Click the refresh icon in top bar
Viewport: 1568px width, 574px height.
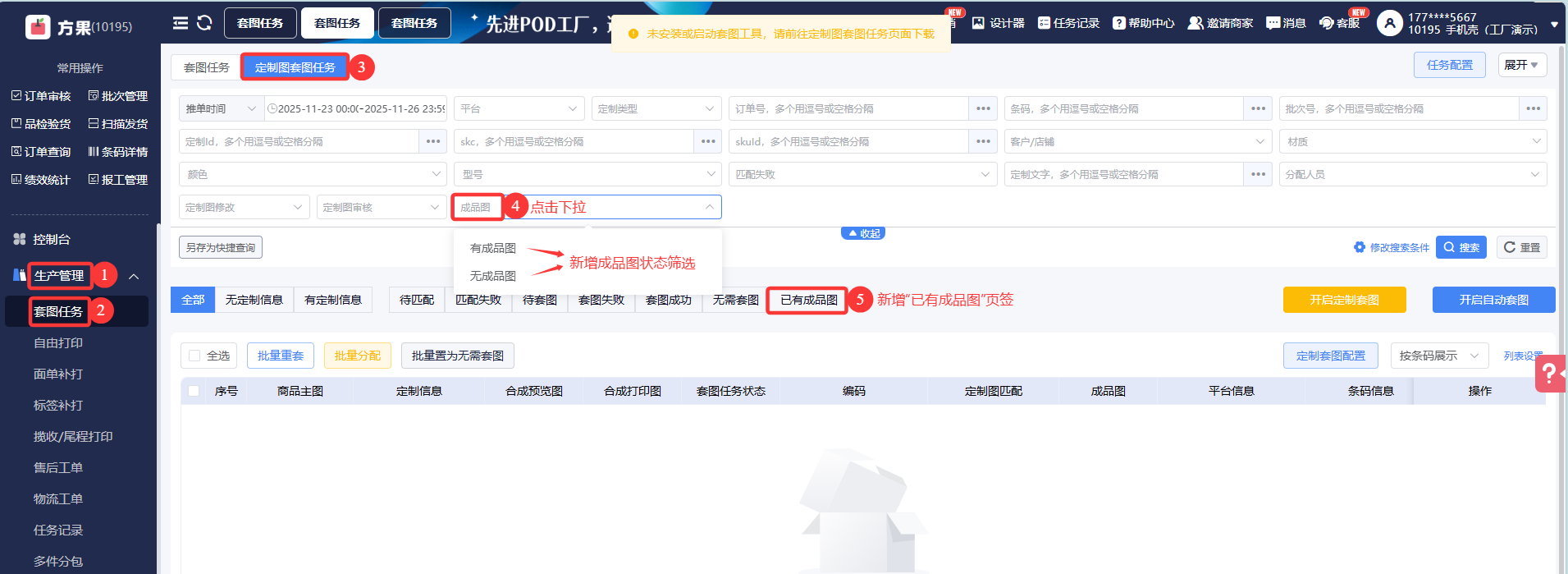pyautogui.click(x=204, y=23)
